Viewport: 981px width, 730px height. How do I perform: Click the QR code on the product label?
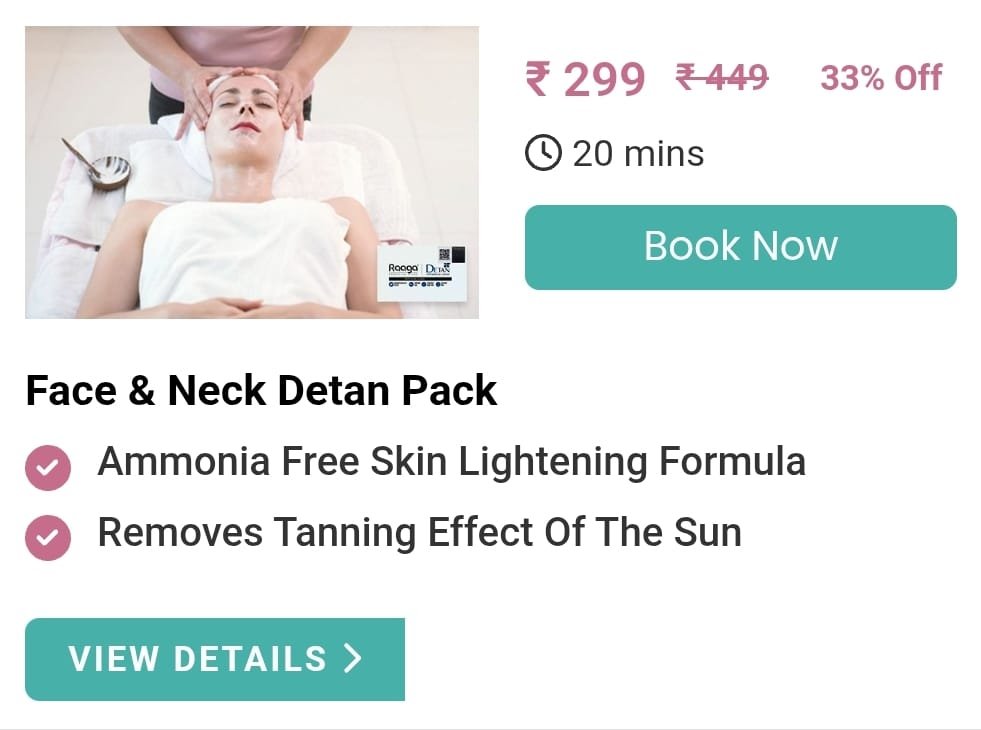[x=444, y=254]
